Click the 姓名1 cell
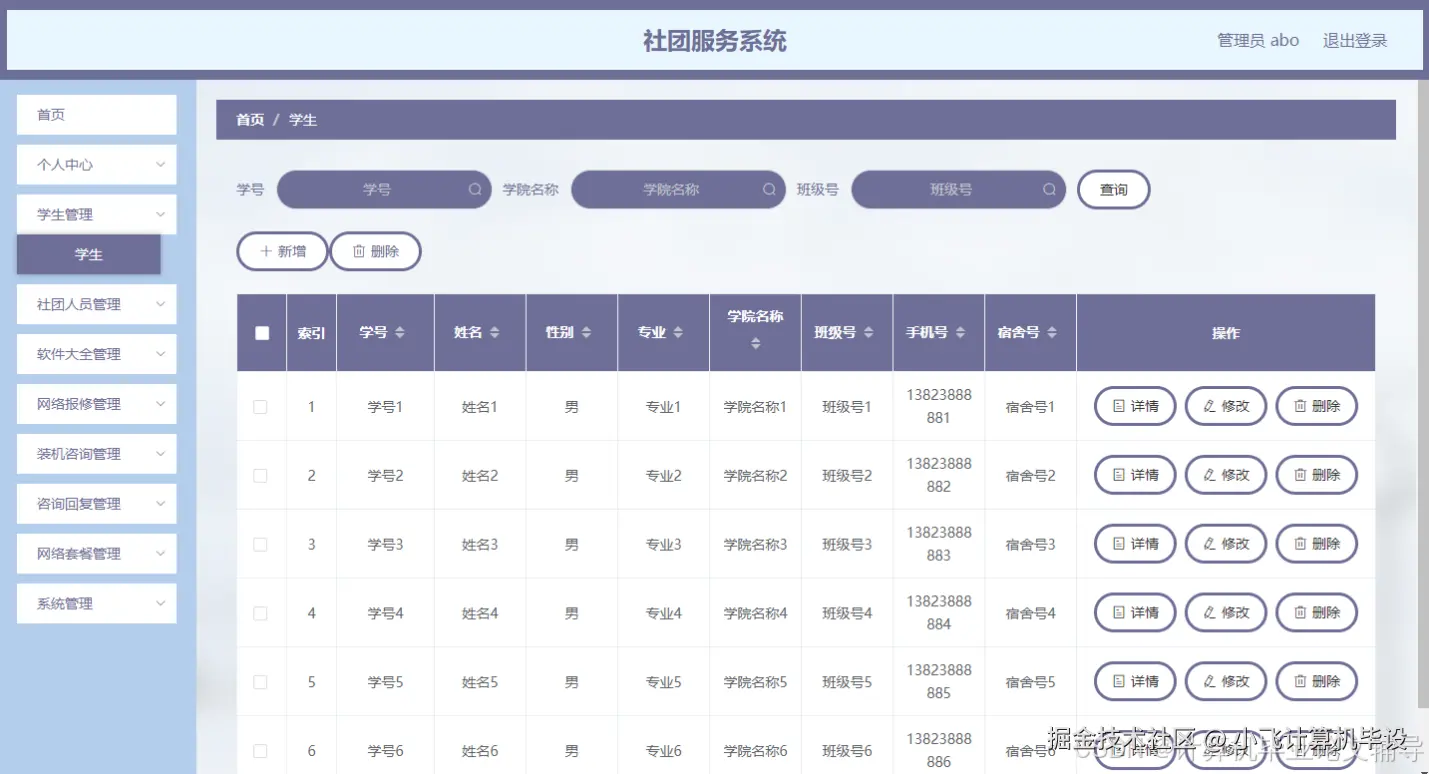Screen dimensions: 1429x774 pos(479,407)
